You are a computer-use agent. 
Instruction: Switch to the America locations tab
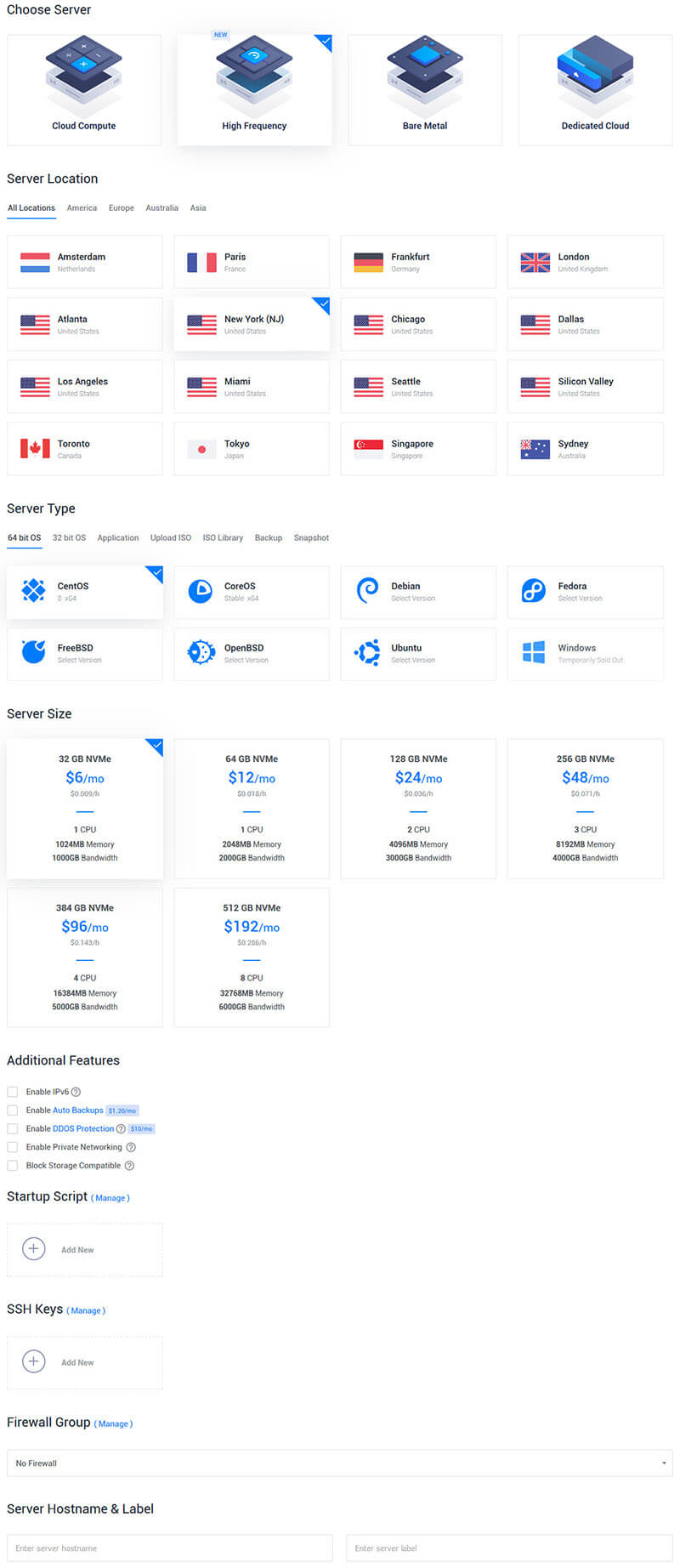[82, 207]
